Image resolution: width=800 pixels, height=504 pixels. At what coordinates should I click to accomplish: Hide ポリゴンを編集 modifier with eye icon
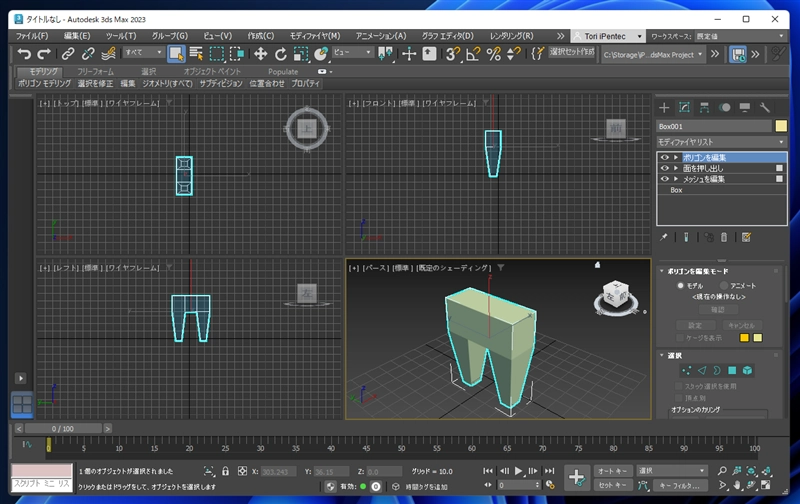point(664,158)
